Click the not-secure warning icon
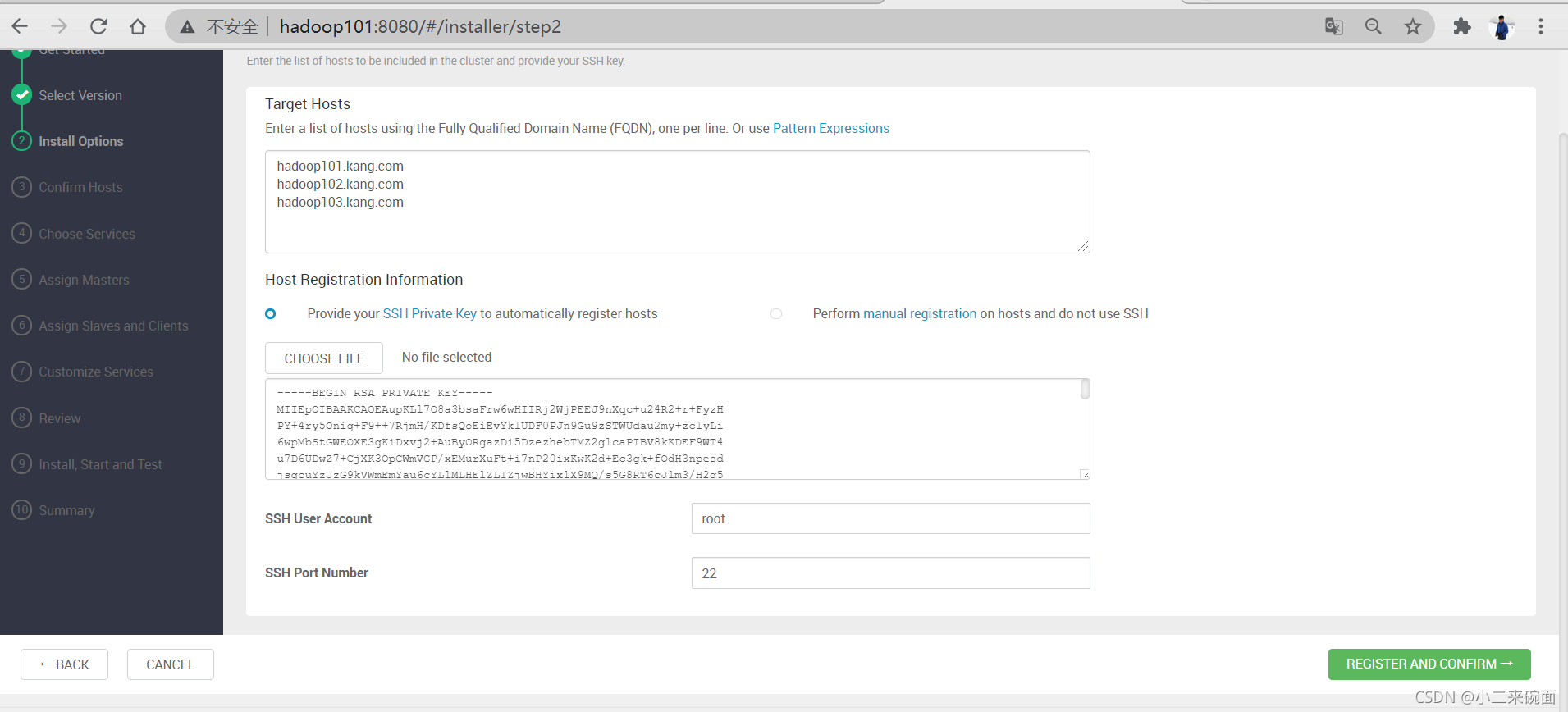The image size is (1568, 712). click(x=188, y=27)
